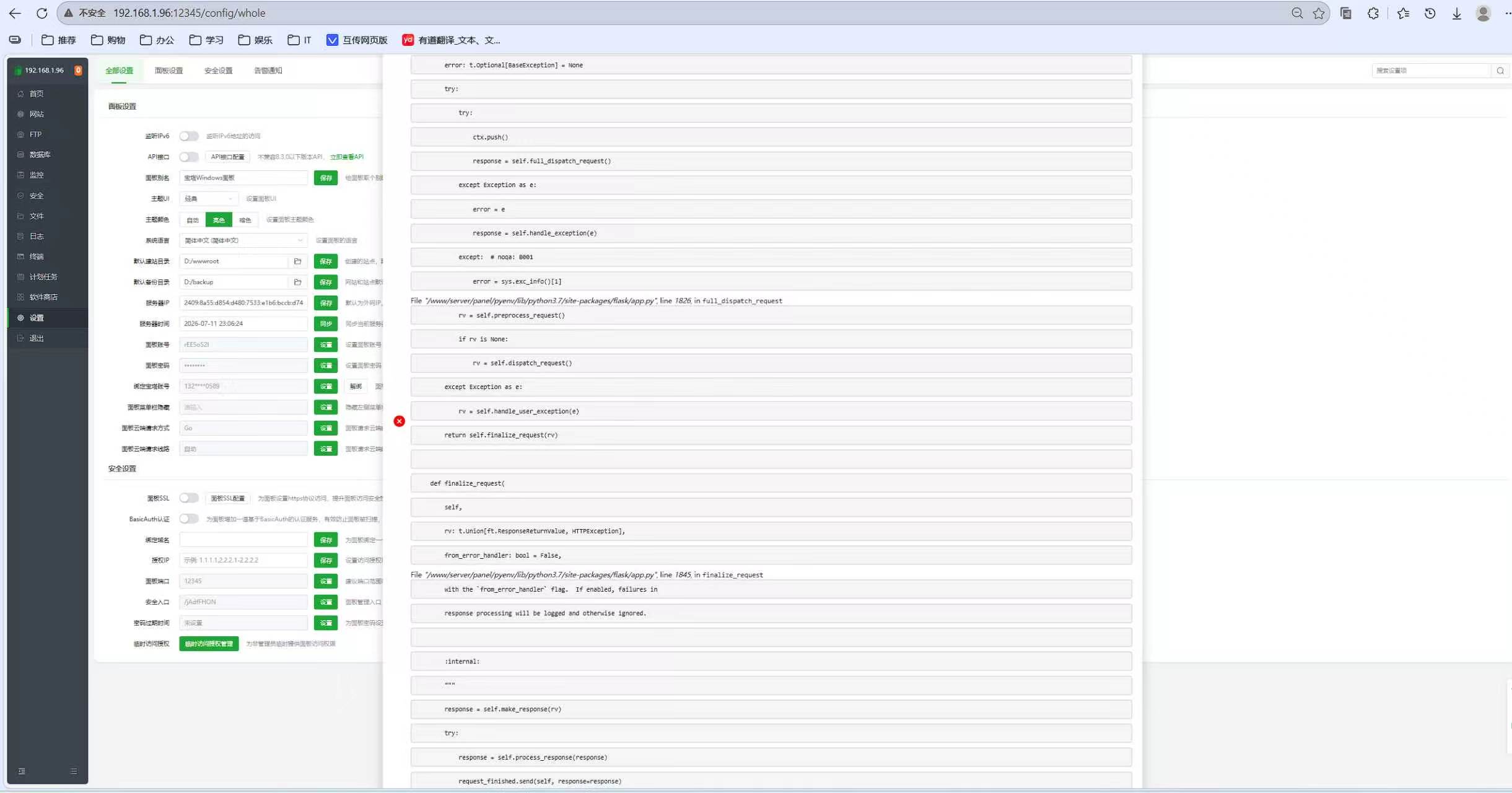The height and width of the screenshot is (793, 1512).
Task: Open the 学习 bookmarks folder
Action: 206,40
